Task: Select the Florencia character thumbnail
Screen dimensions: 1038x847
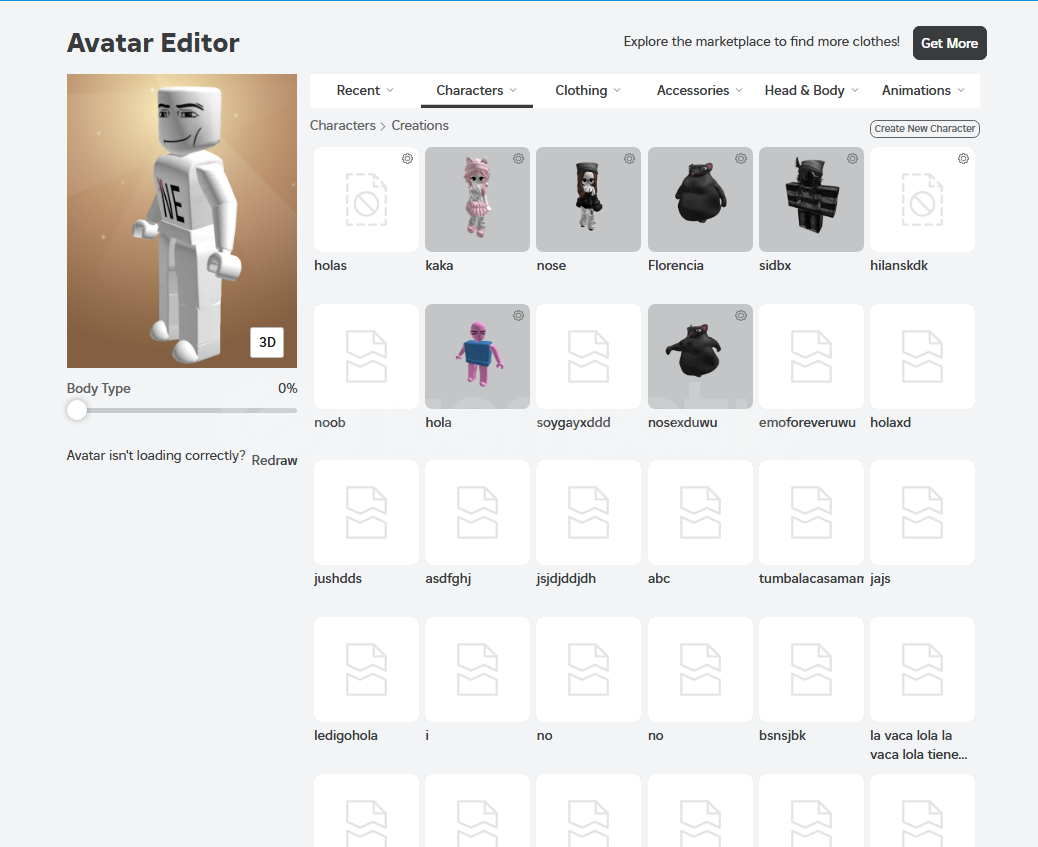Action: point(700,199)
